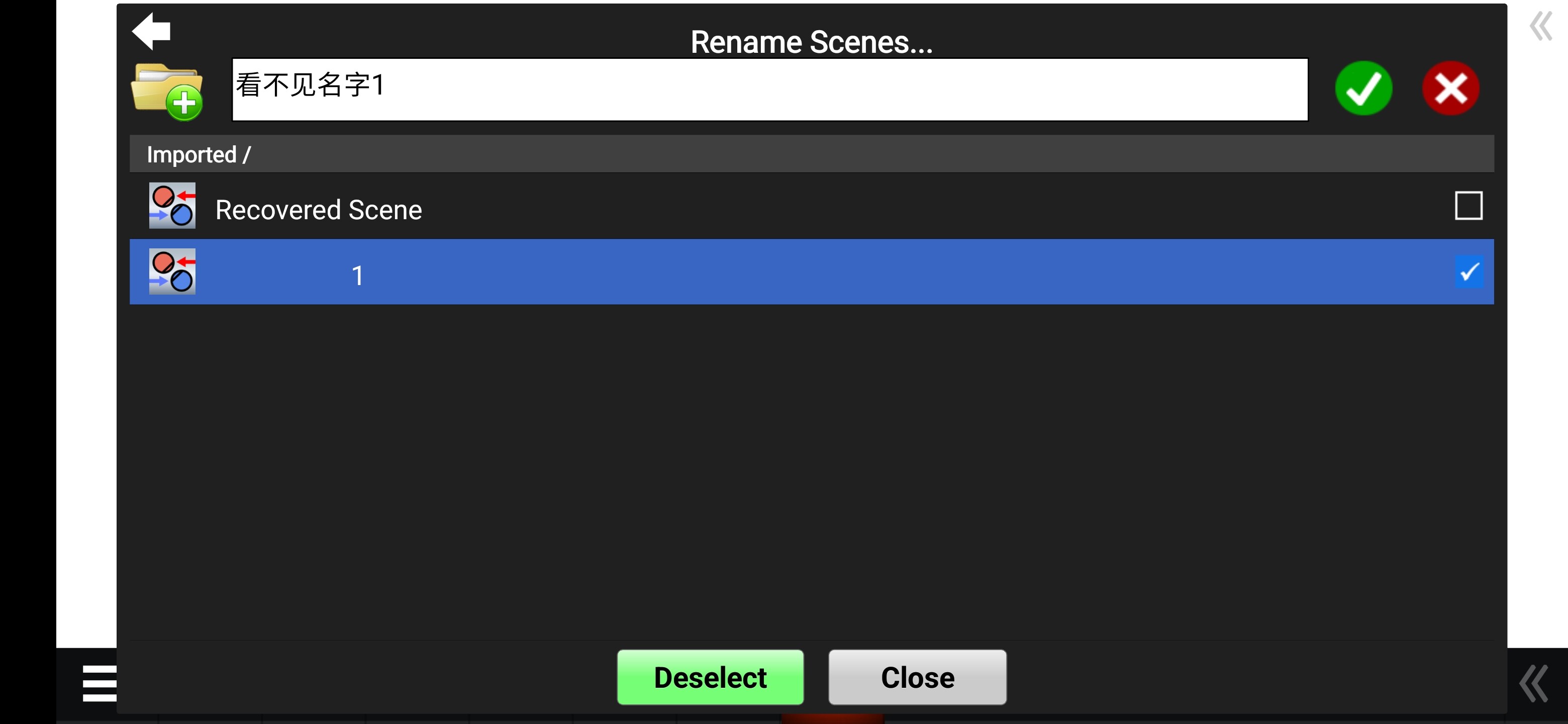
Task: Uncheck the highlighted scene's checkbox
Action: (1468, 271)
